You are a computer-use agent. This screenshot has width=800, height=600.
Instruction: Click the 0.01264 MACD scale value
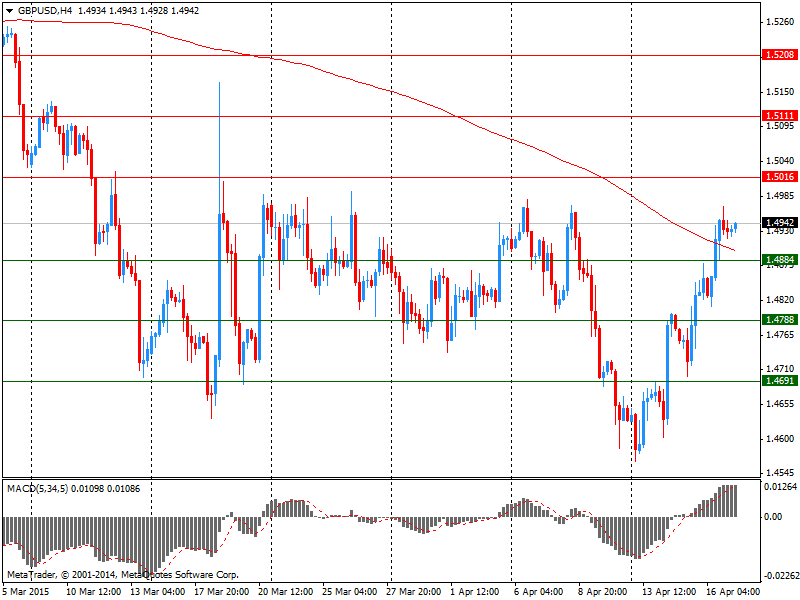[781, 487]
